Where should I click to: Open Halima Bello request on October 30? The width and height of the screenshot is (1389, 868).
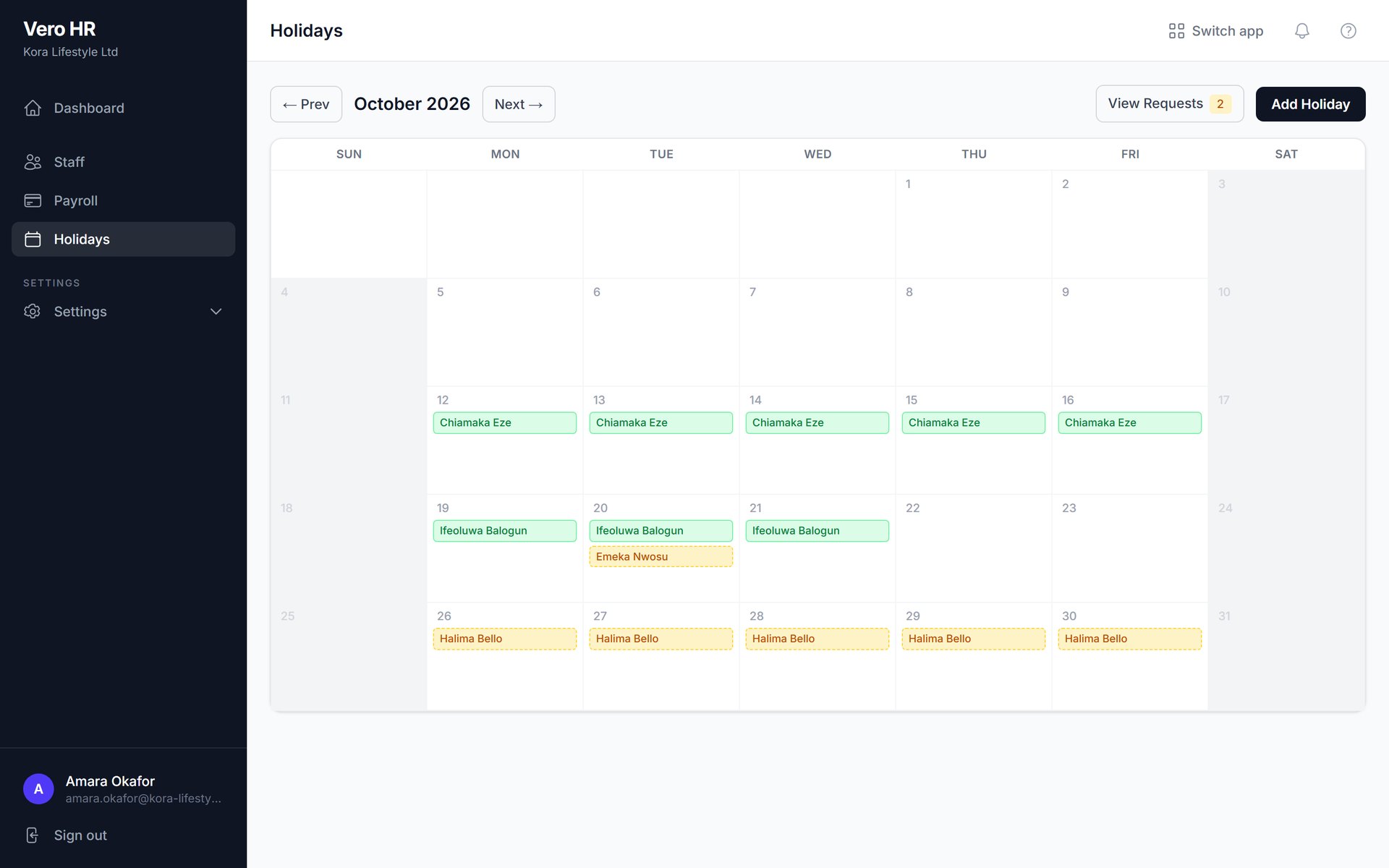1130,639
